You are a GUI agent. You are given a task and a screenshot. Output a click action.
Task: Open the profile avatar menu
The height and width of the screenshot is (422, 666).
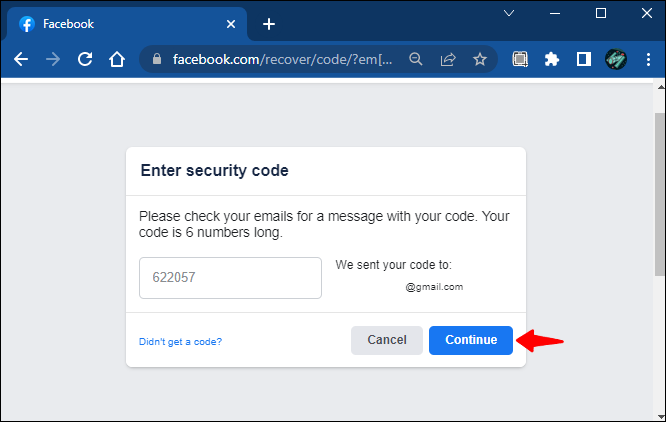(x=615, y=59)
